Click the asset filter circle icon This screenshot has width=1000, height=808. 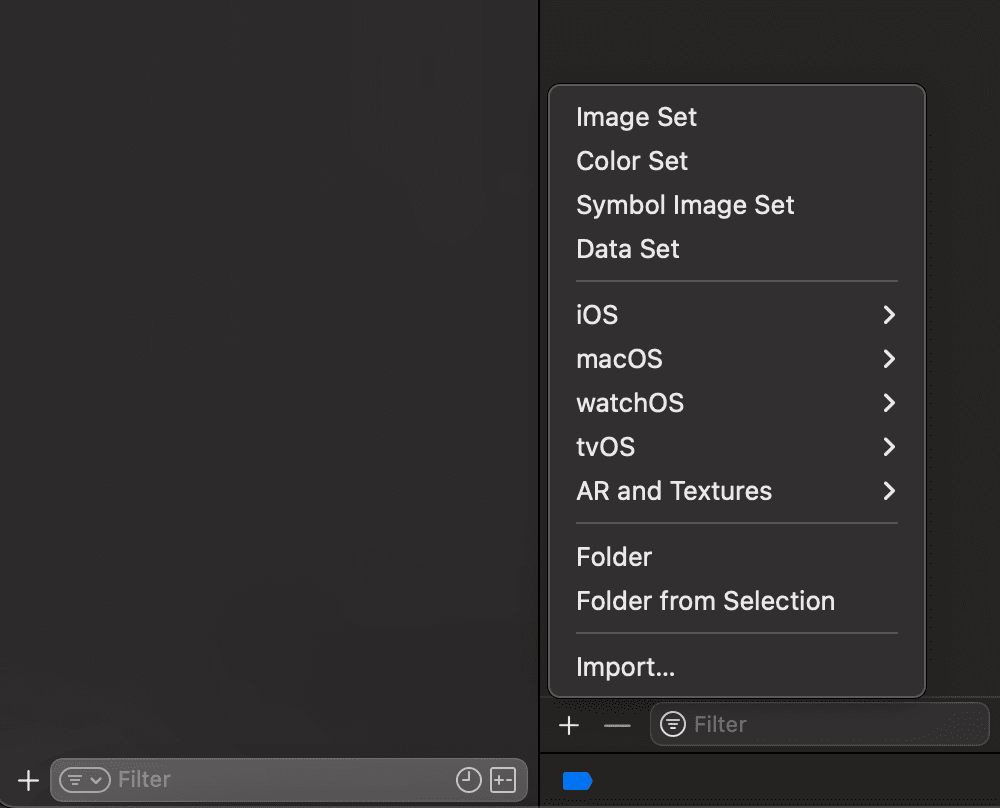coord(673,724)
